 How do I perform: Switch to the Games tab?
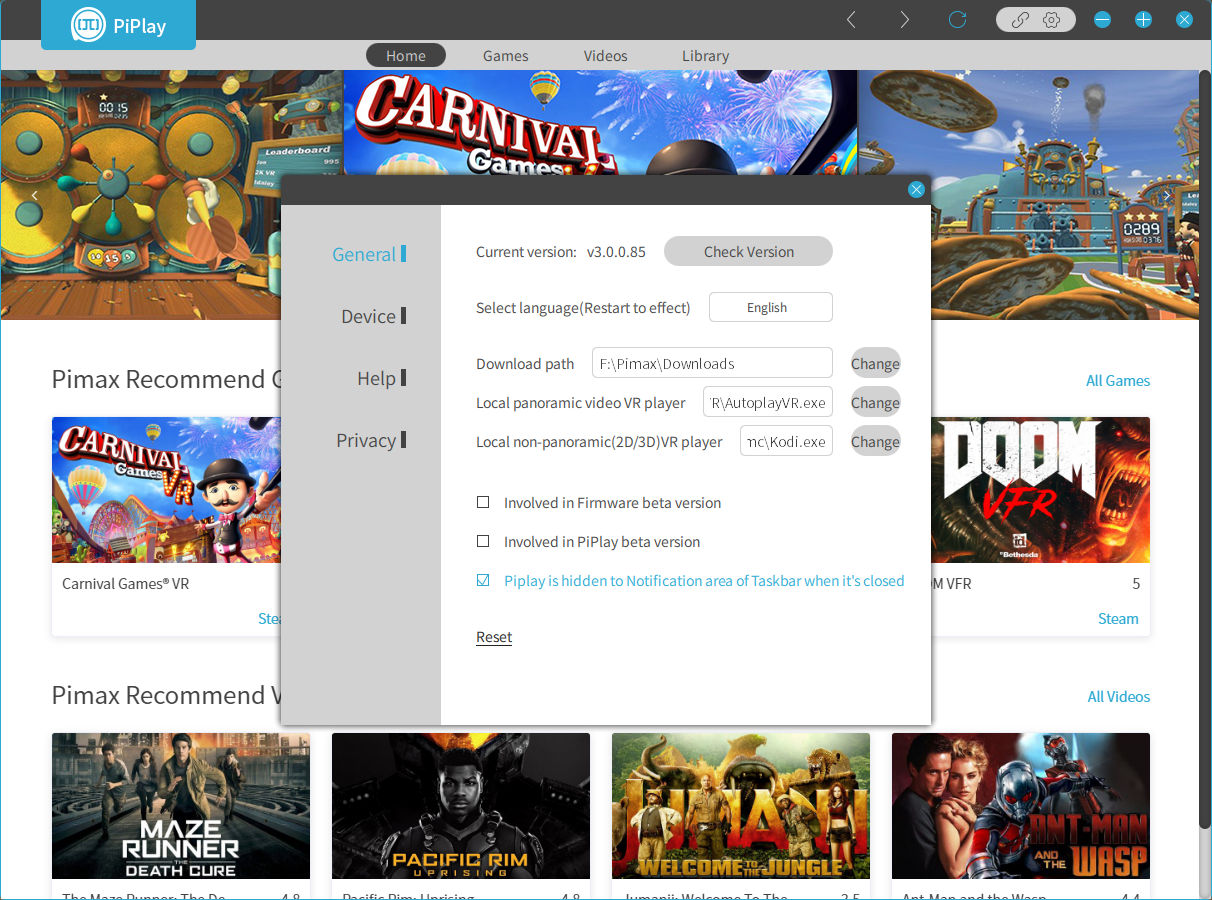click(506, 56)
